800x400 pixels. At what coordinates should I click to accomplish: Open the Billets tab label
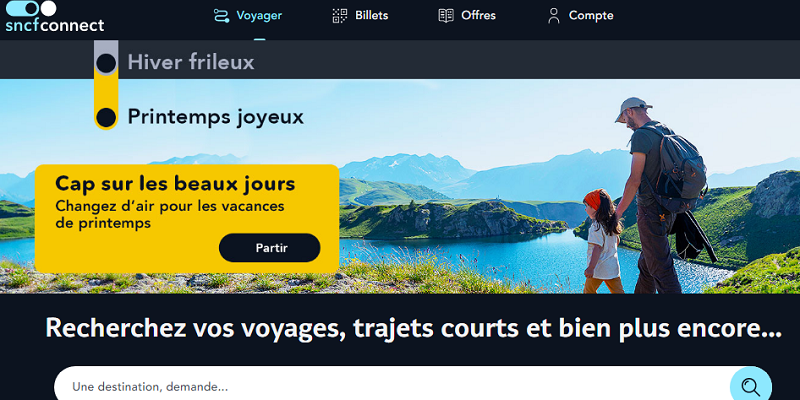(371, 16)
